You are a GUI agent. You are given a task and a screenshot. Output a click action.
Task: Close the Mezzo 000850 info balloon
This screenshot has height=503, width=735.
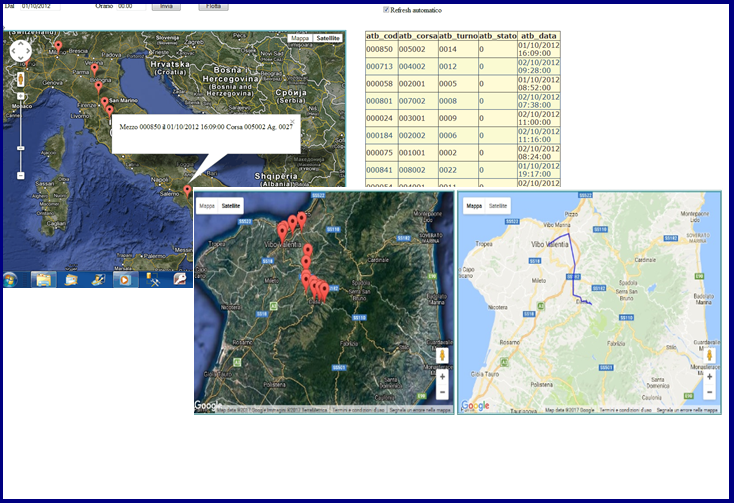pos(292,121)
